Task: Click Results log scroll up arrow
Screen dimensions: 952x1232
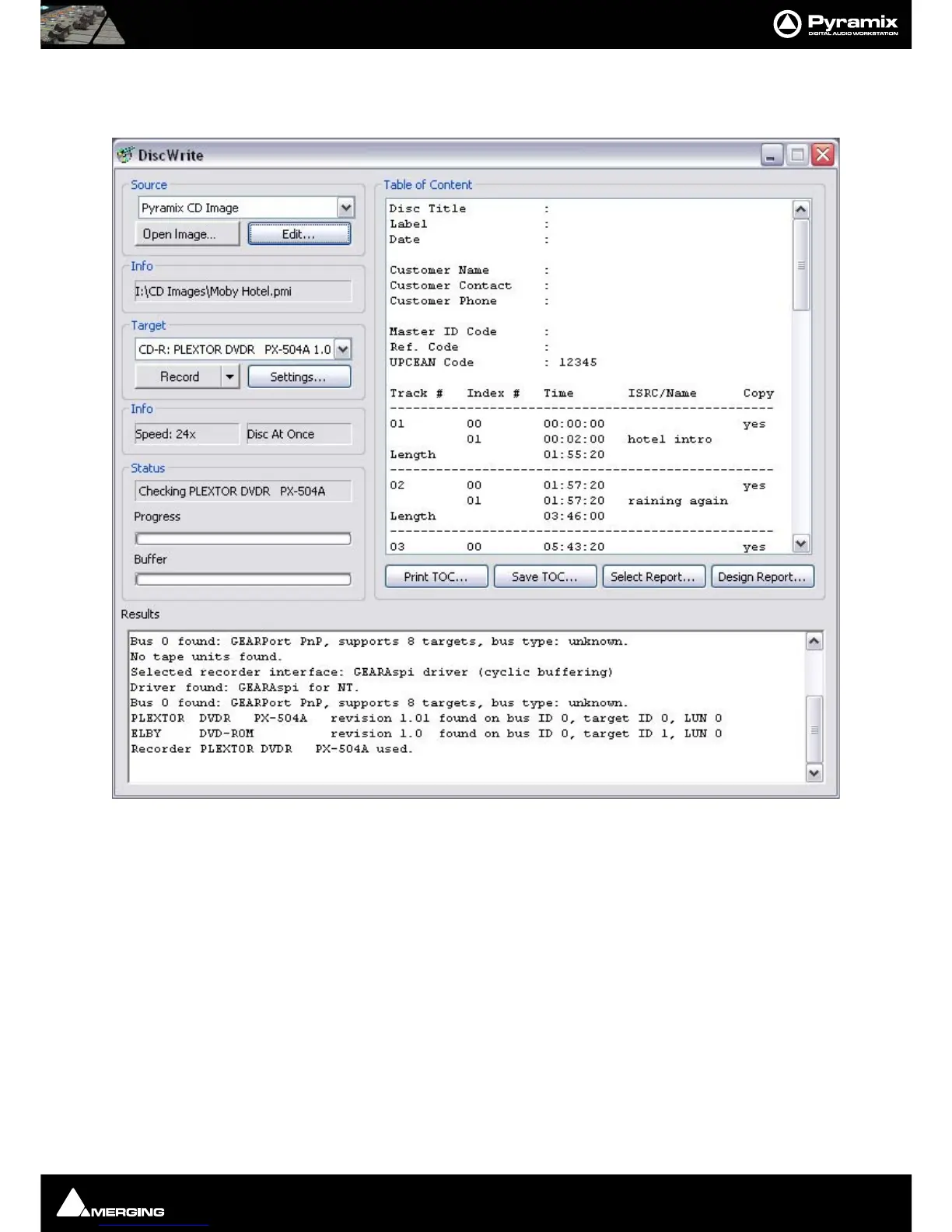Action: tap(814, 642)
